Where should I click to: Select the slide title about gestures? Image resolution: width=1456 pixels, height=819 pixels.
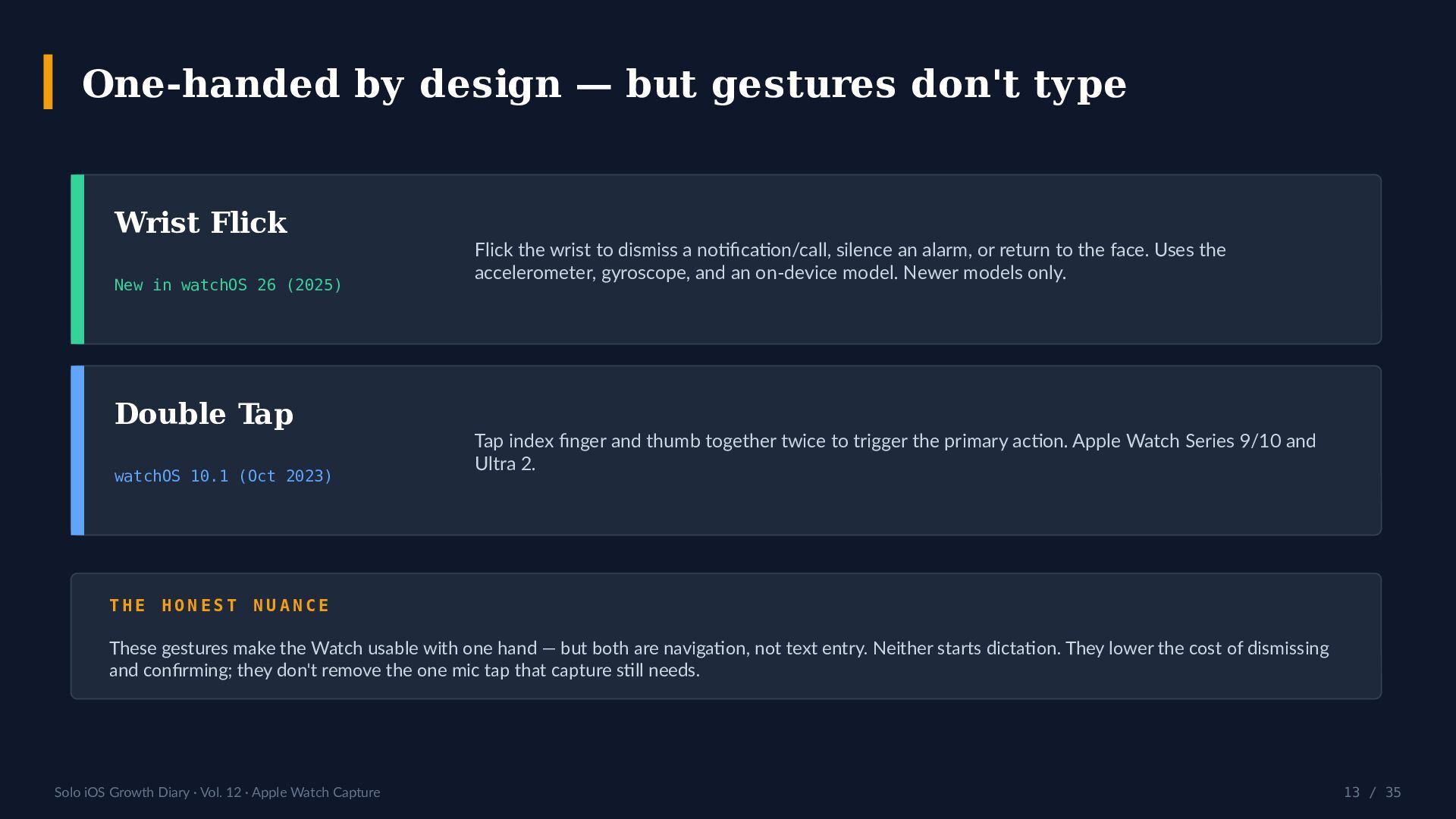tap(604, 83)
